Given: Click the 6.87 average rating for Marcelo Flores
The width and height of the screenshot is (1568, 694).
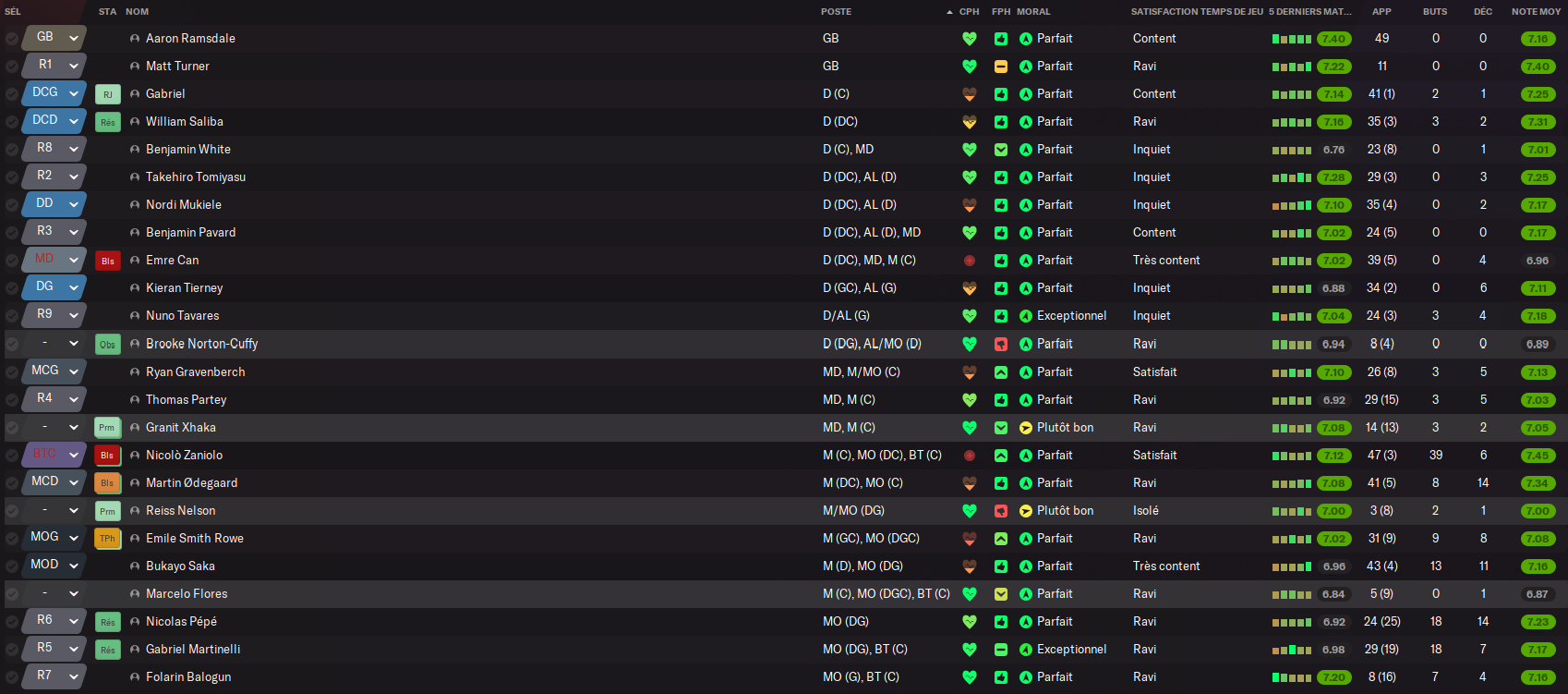Looking at the screenshot, I should click(1538, 594).
